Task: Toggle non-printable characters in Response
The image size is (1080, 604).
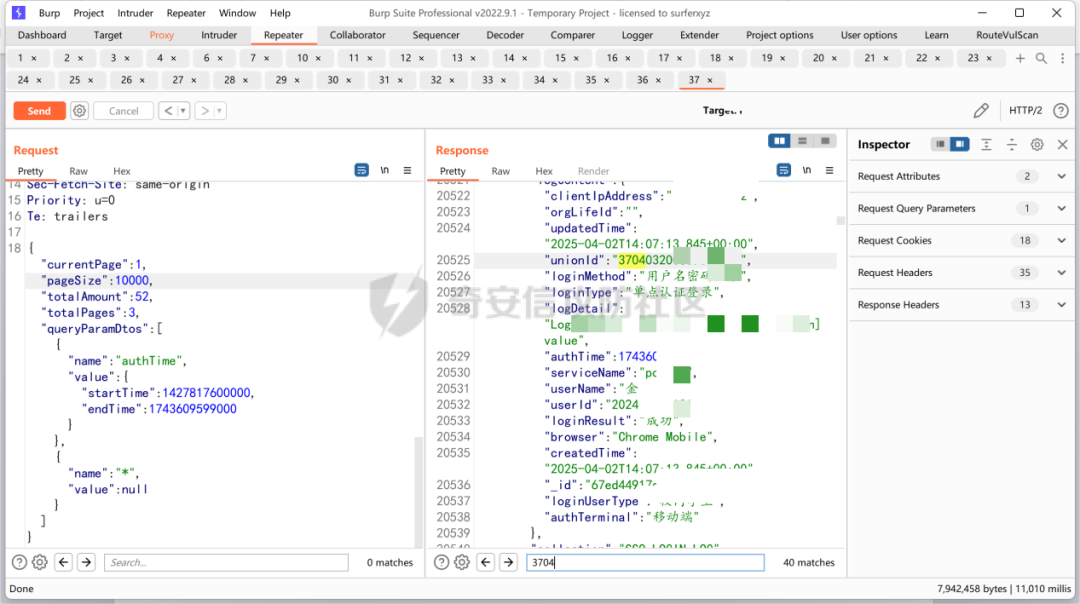Action: [807, 170]
